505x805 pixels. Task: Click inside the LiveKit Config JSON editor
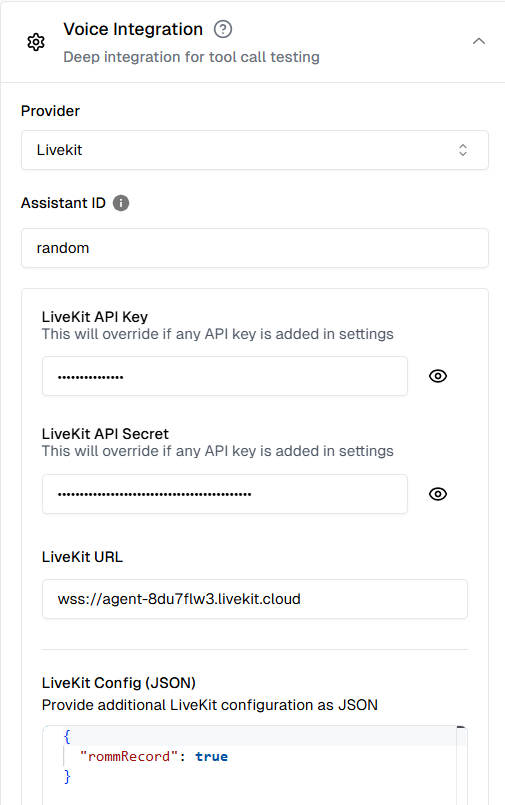tap(255, 765)
